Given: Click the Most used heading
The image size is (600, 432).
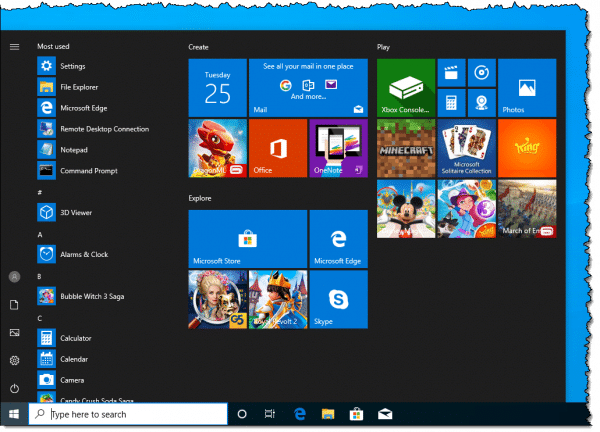Looking at the screenshot, I should coord(53,46).
